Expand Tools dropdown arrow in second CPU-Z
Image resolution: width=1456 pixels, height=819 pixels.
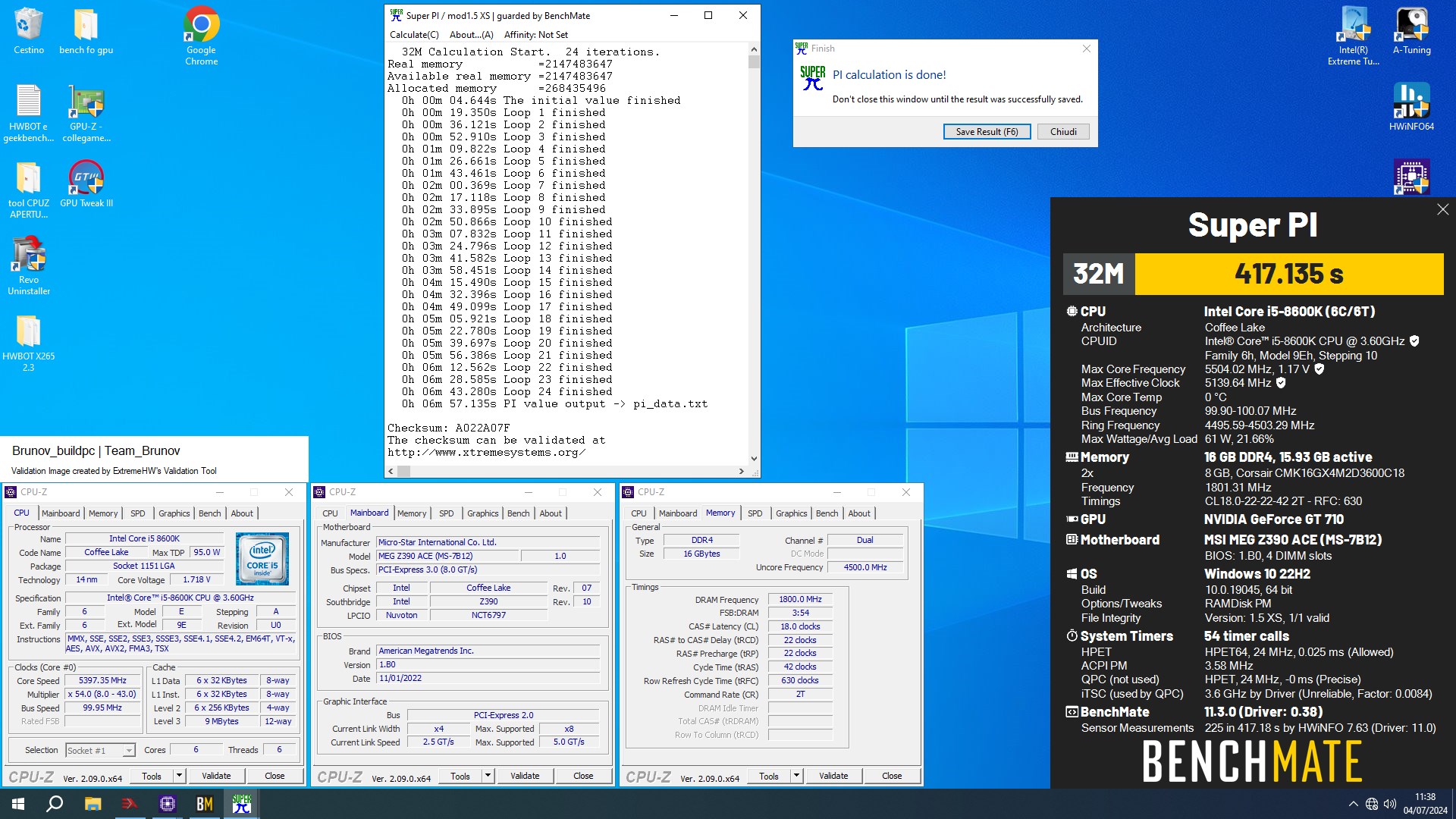click(x=488, y=776)
